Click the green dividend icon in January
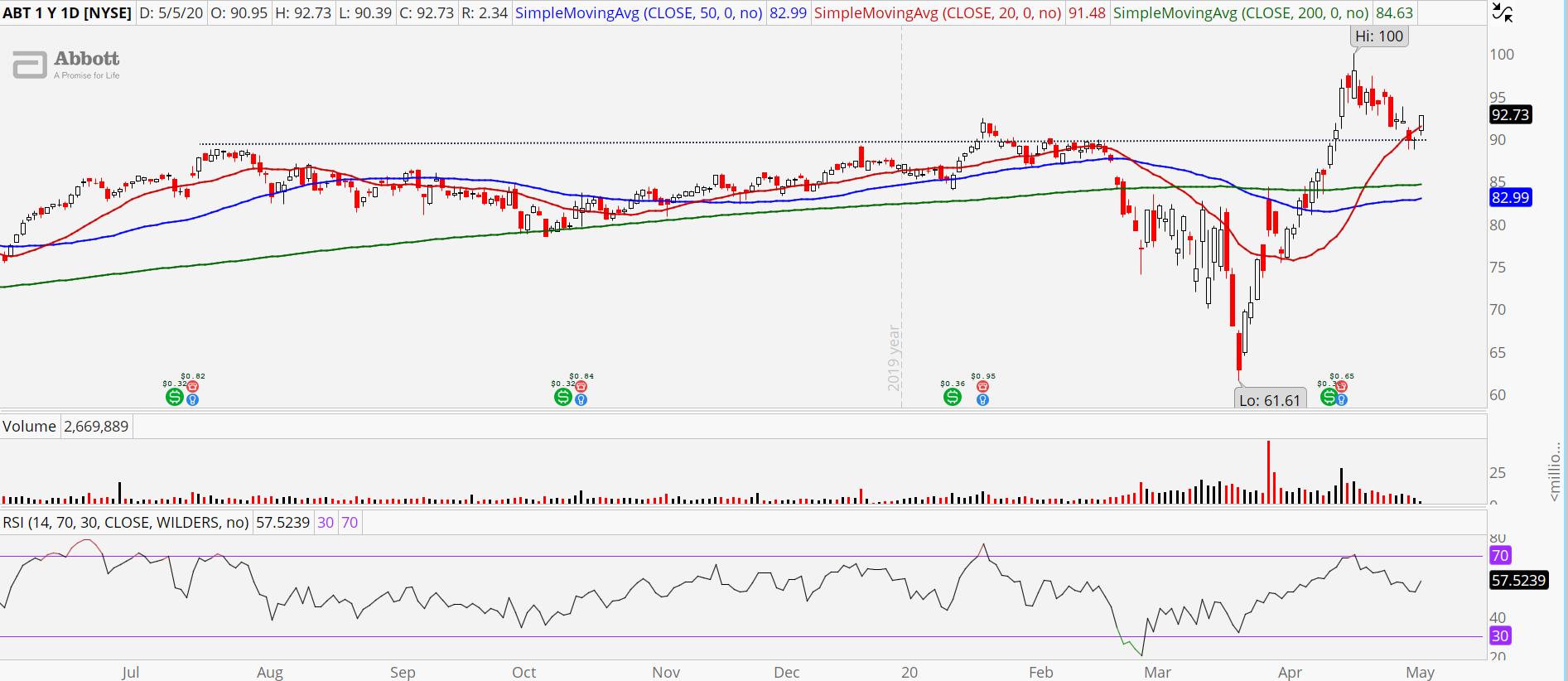The image size is (1568, 681). pos(953,397)
